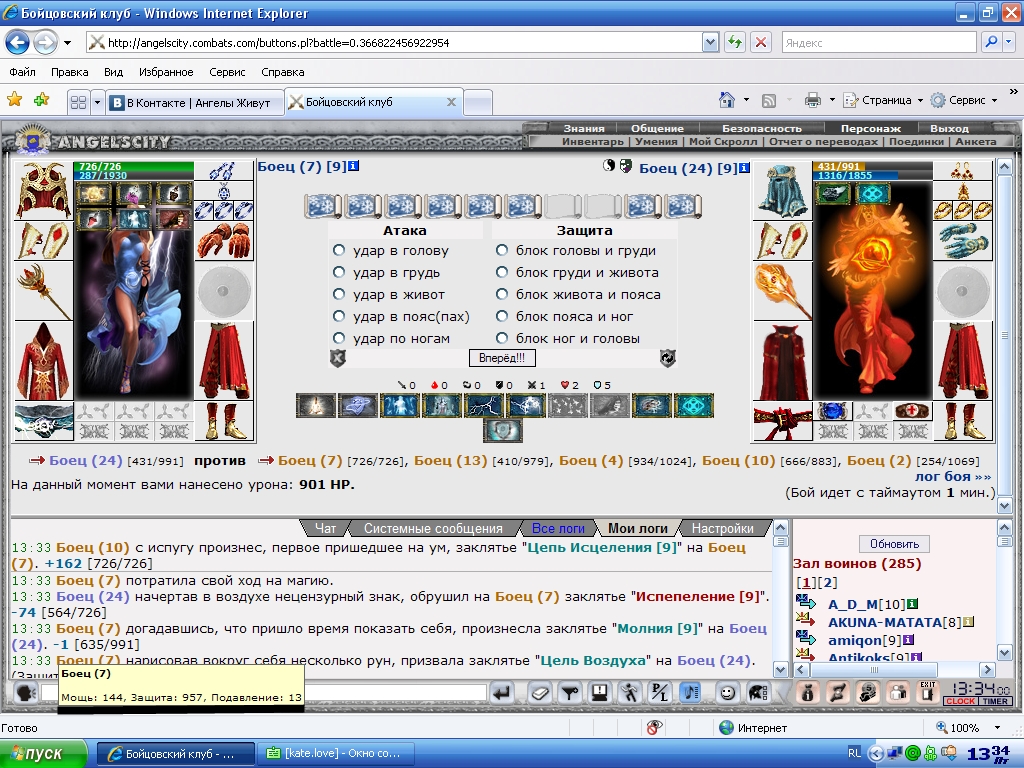Click the crossed shield icon left of Вперёд
1024x768 pixels.
pyautogui.click(x=338, y=358)
